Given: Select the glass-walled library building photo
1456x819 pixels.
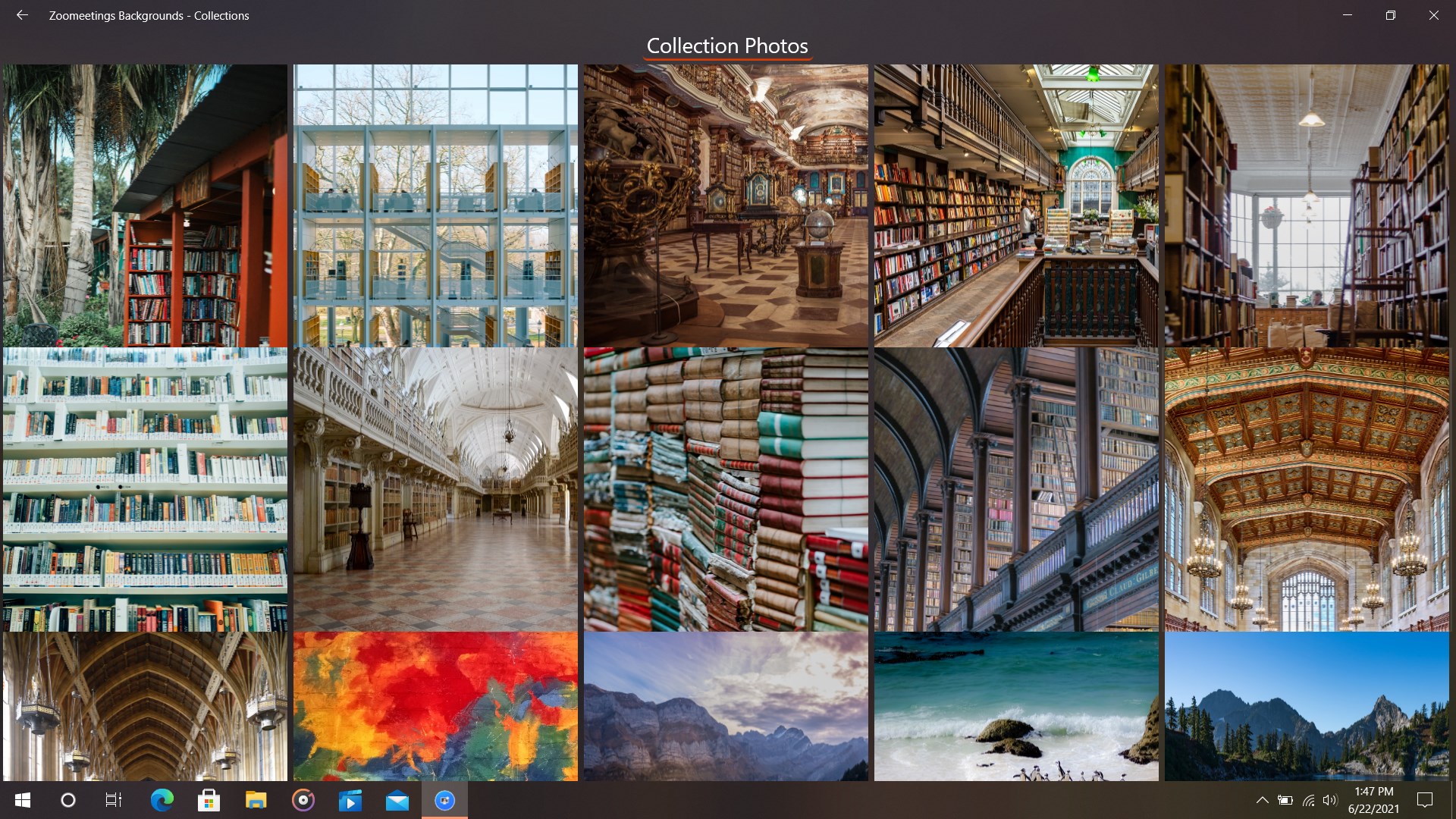Looking at the screenshot, I should click(x=435, y=206).
